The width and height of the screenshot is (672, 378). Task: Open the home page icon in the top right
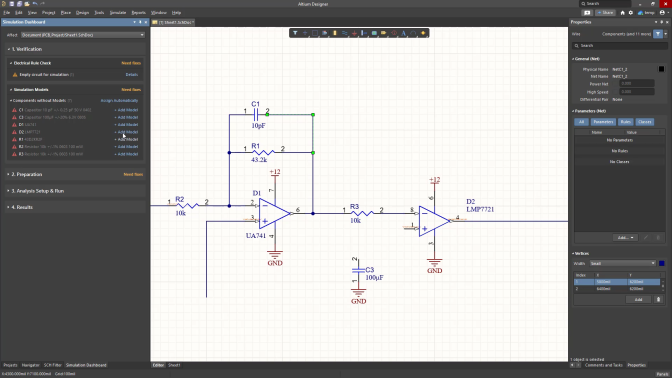point(622,13)
